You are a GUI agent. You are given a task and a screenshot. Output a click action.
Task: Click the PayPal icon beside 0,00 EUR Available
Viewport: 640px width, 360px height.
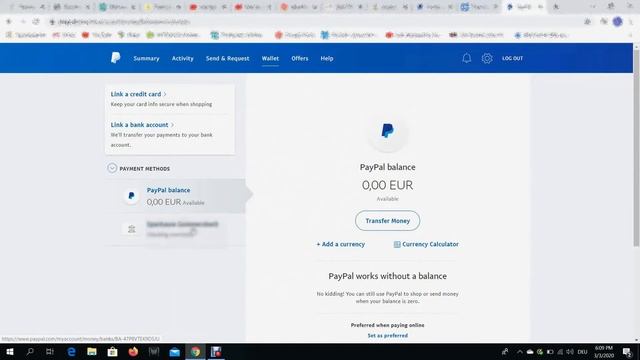(131, 196)
